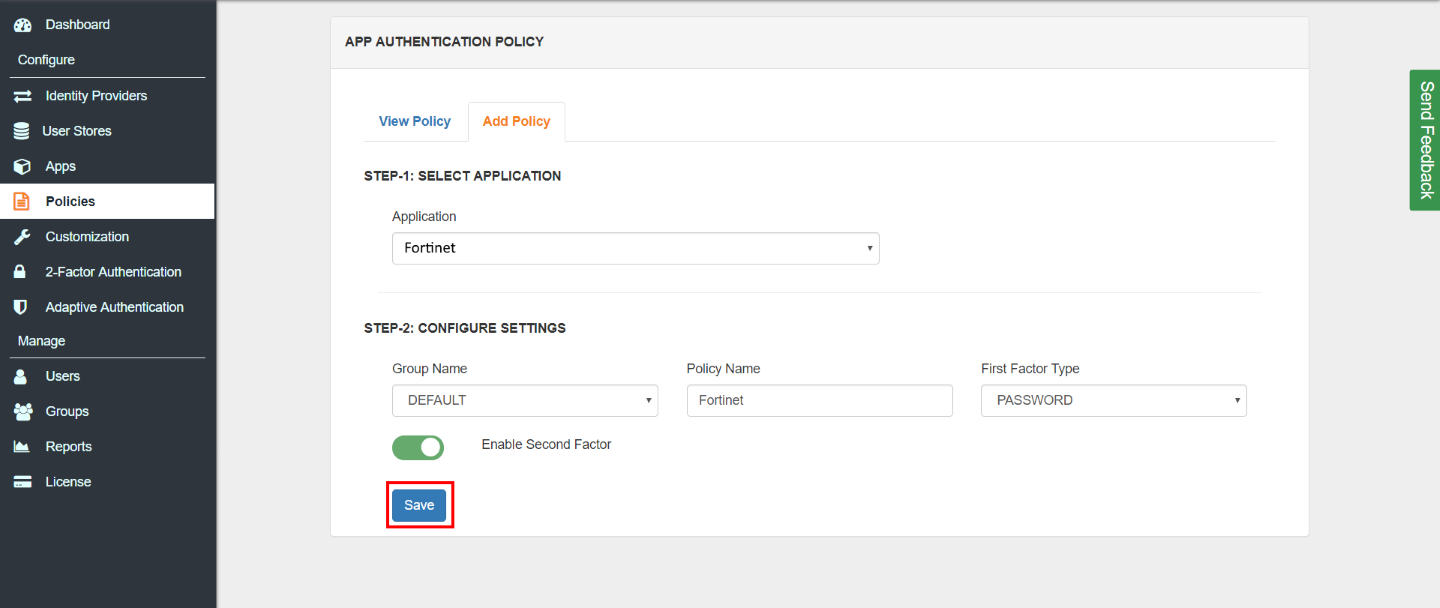Click the Apps cube icon
Viewport: 1440px width, 608px height.
pyautogui.click(x=22, y=167)
